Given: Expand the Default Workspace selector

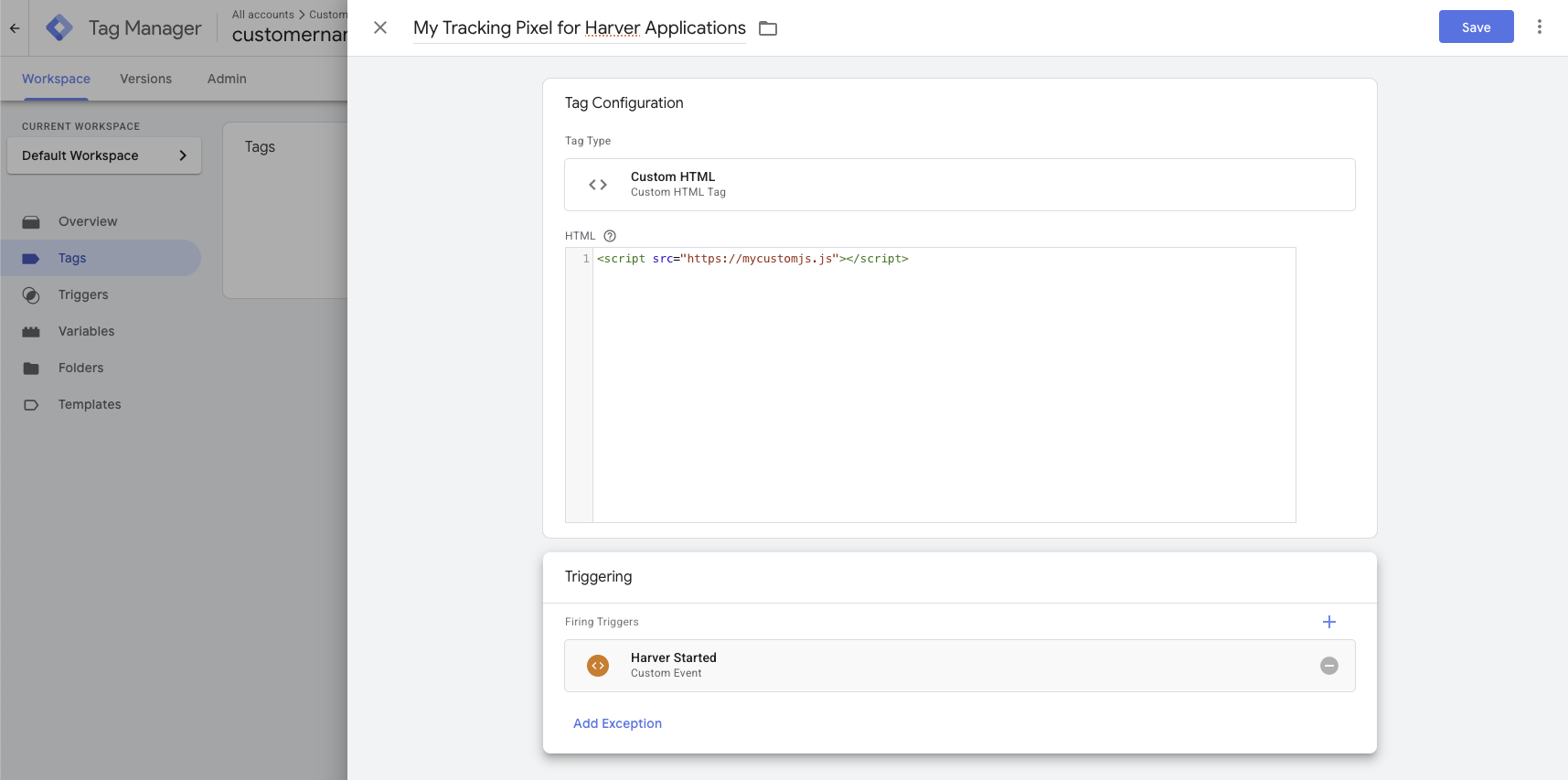Looking at the screenshot, I should [104, 155].
